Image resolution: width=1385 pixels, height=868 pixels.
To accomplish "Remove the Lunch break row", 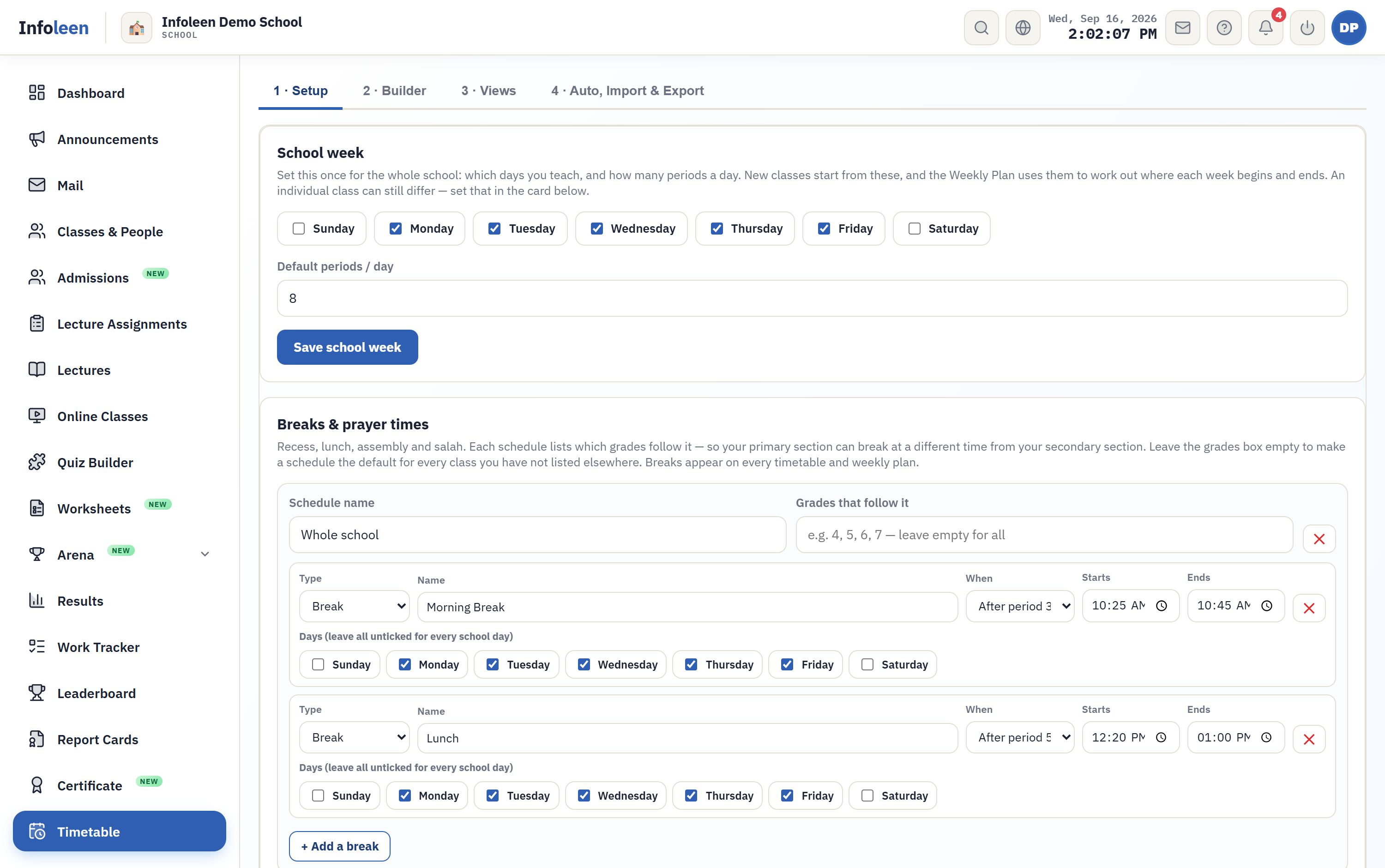I will click(1309, 739).
